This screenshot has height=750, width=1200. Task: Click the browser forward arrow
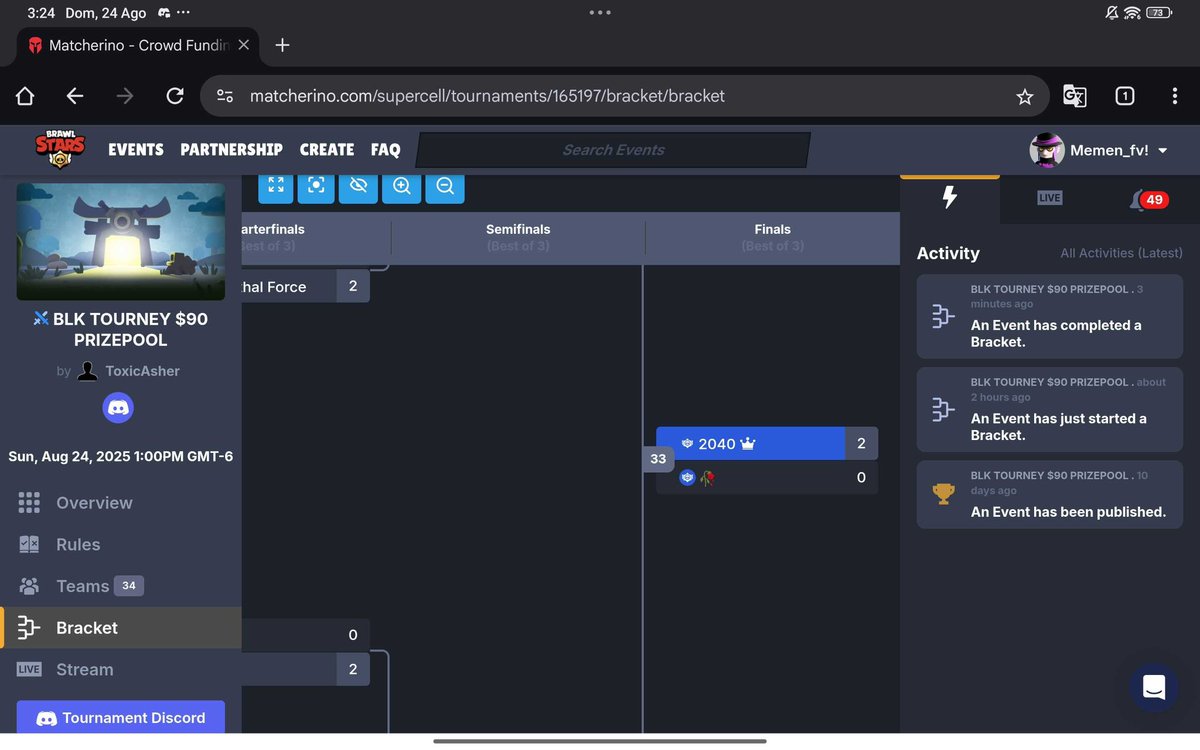pos(124,96)
